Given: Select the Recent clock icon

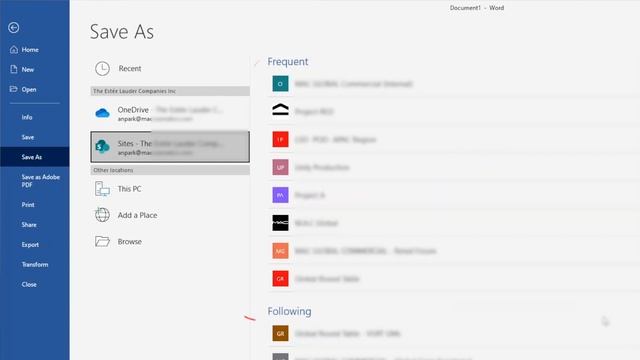Looking at the screenshot, I should click(x=102, y=69).
